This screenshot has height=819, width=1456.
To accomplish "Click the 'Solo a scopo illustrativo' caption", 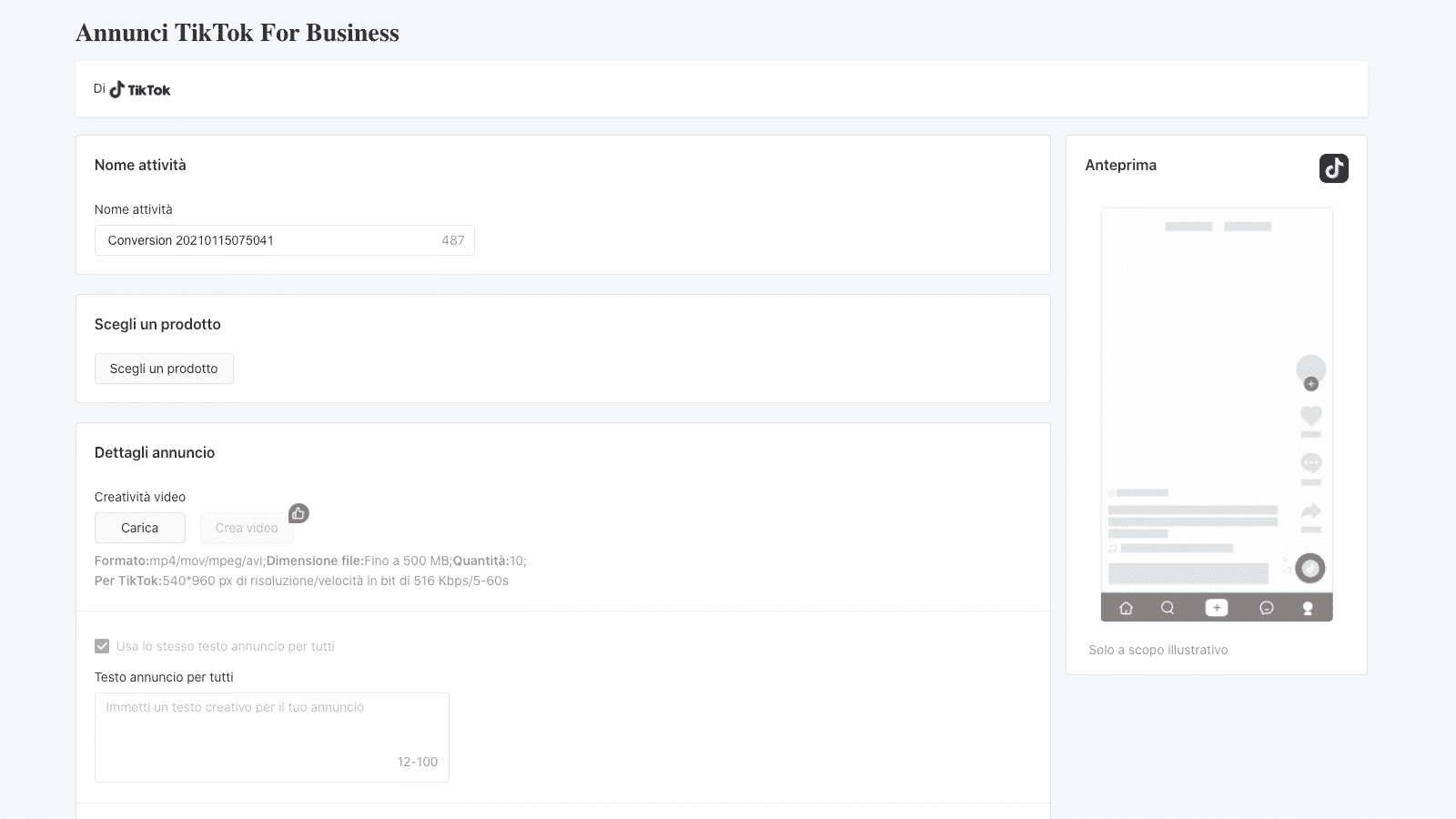I will [x=1158, y=650].
